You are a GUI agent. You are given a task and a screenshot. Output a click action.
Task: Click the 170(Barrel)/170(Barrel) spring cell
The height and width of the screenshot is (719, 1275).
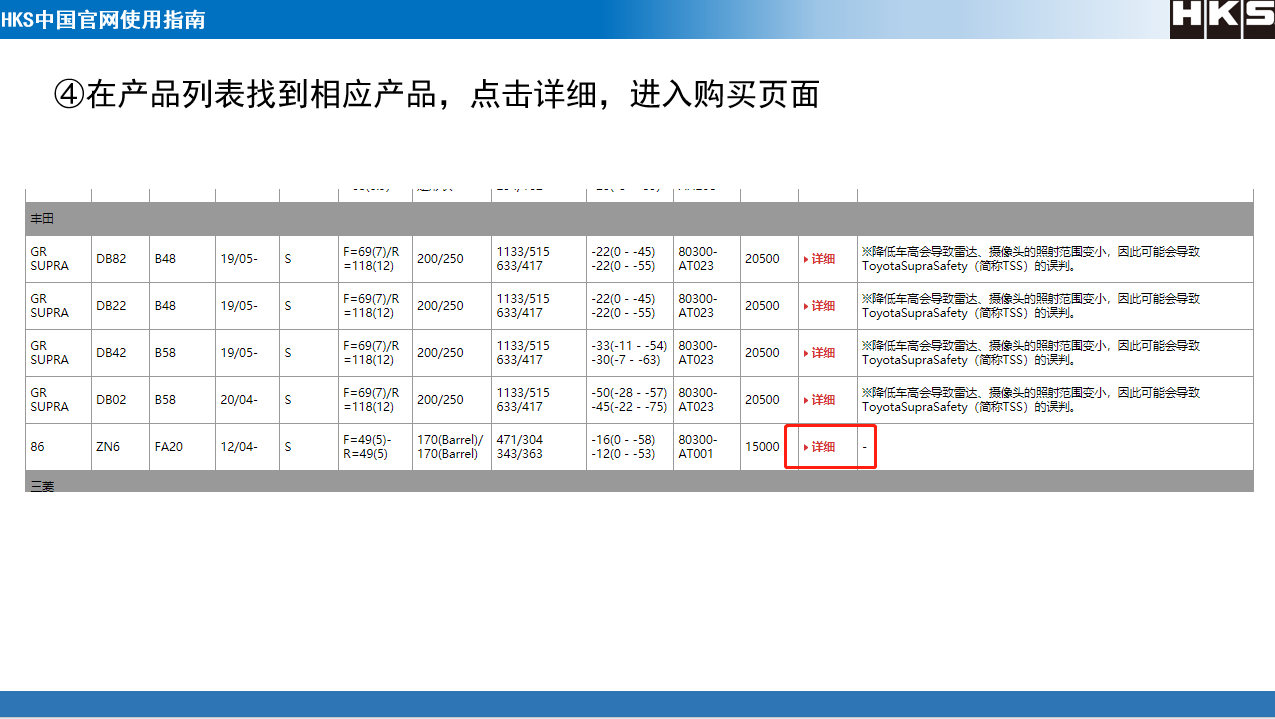[450, 447]
